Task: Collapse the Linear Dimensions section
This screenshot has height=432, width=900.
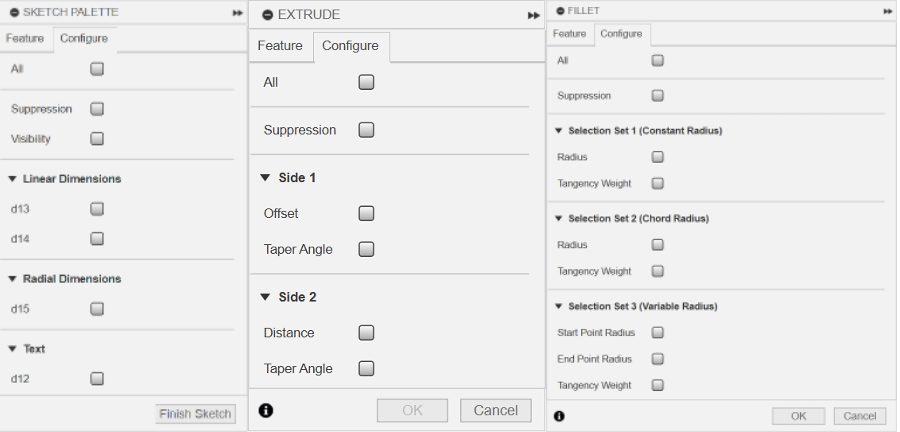Action: [x=12, y=179]
